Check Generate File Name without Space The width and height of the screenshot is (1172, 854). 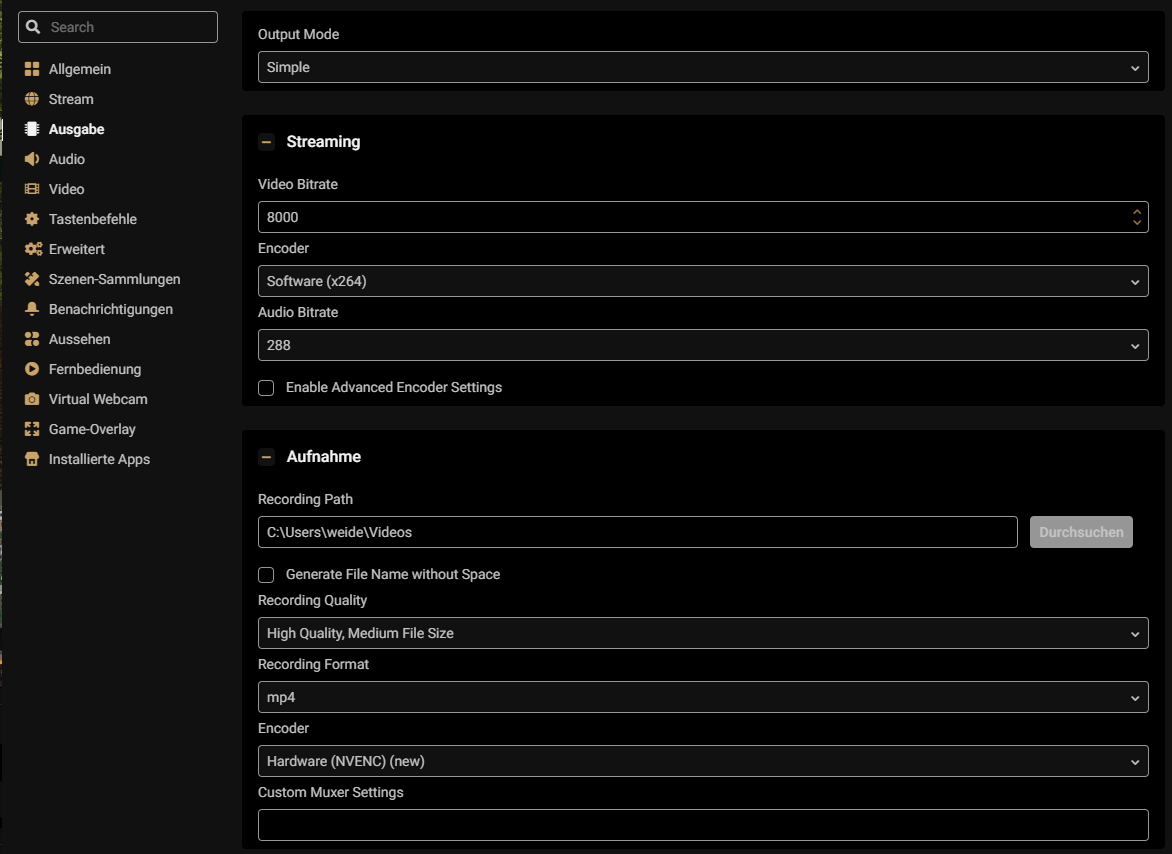[x=266, y=575]
